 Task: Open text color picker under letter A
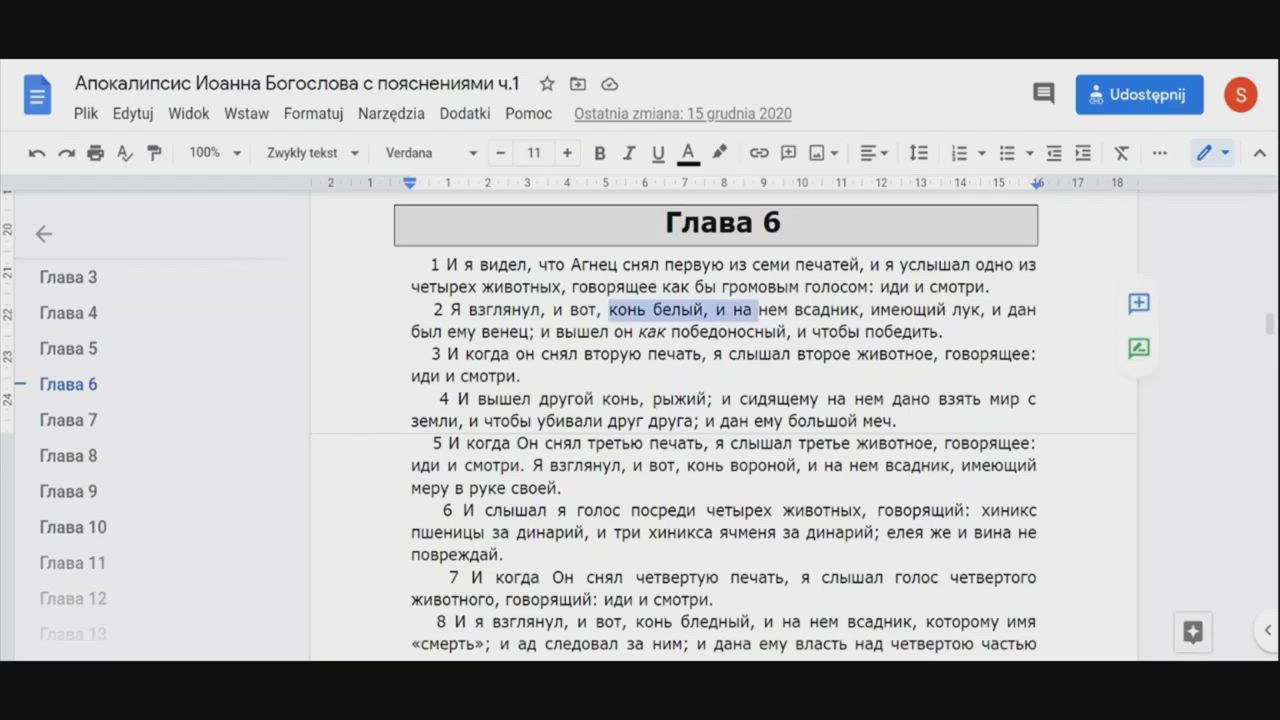click(688, 153)
